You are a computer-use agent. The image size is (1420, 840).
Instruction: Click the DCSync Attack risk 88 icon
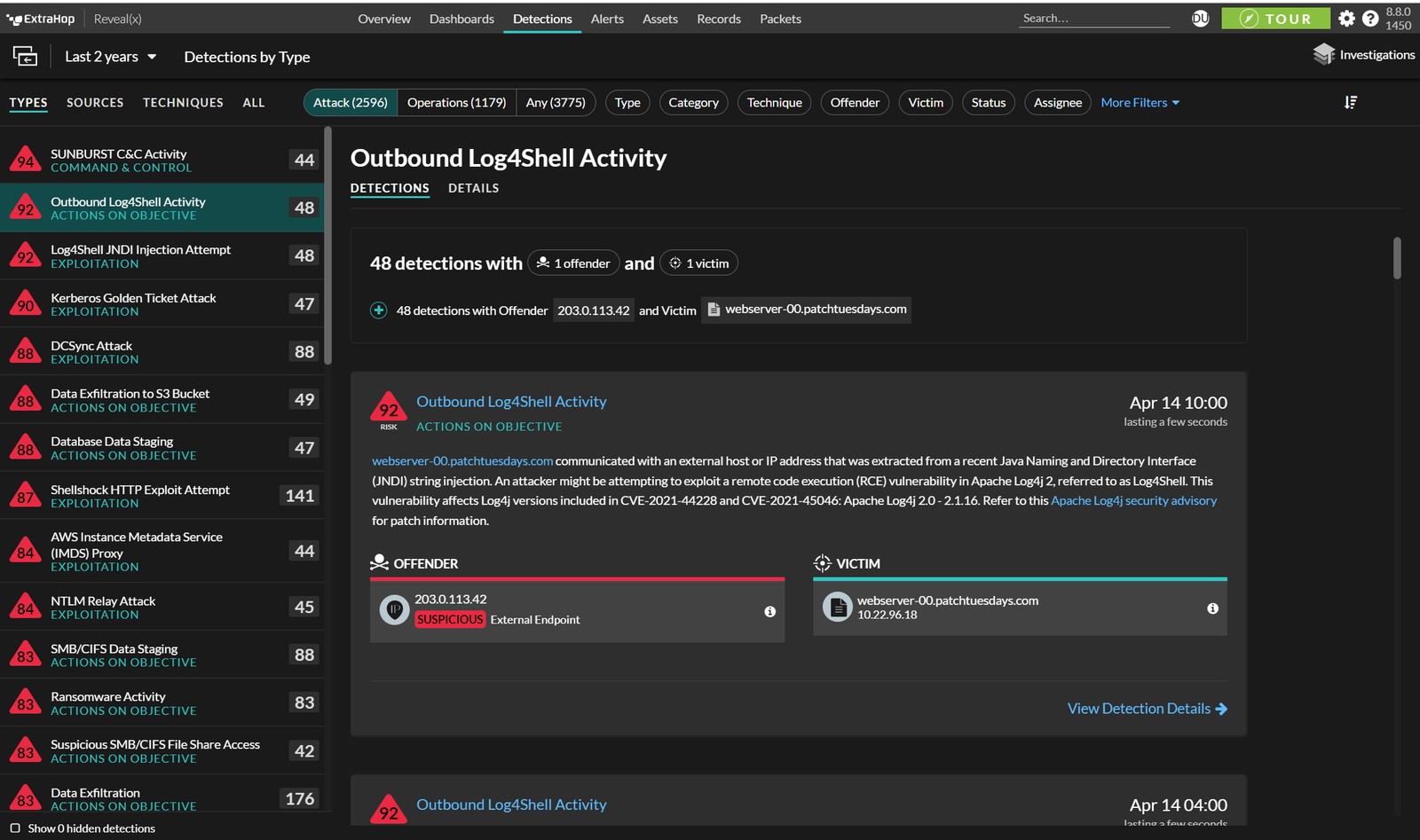(26, 351)
